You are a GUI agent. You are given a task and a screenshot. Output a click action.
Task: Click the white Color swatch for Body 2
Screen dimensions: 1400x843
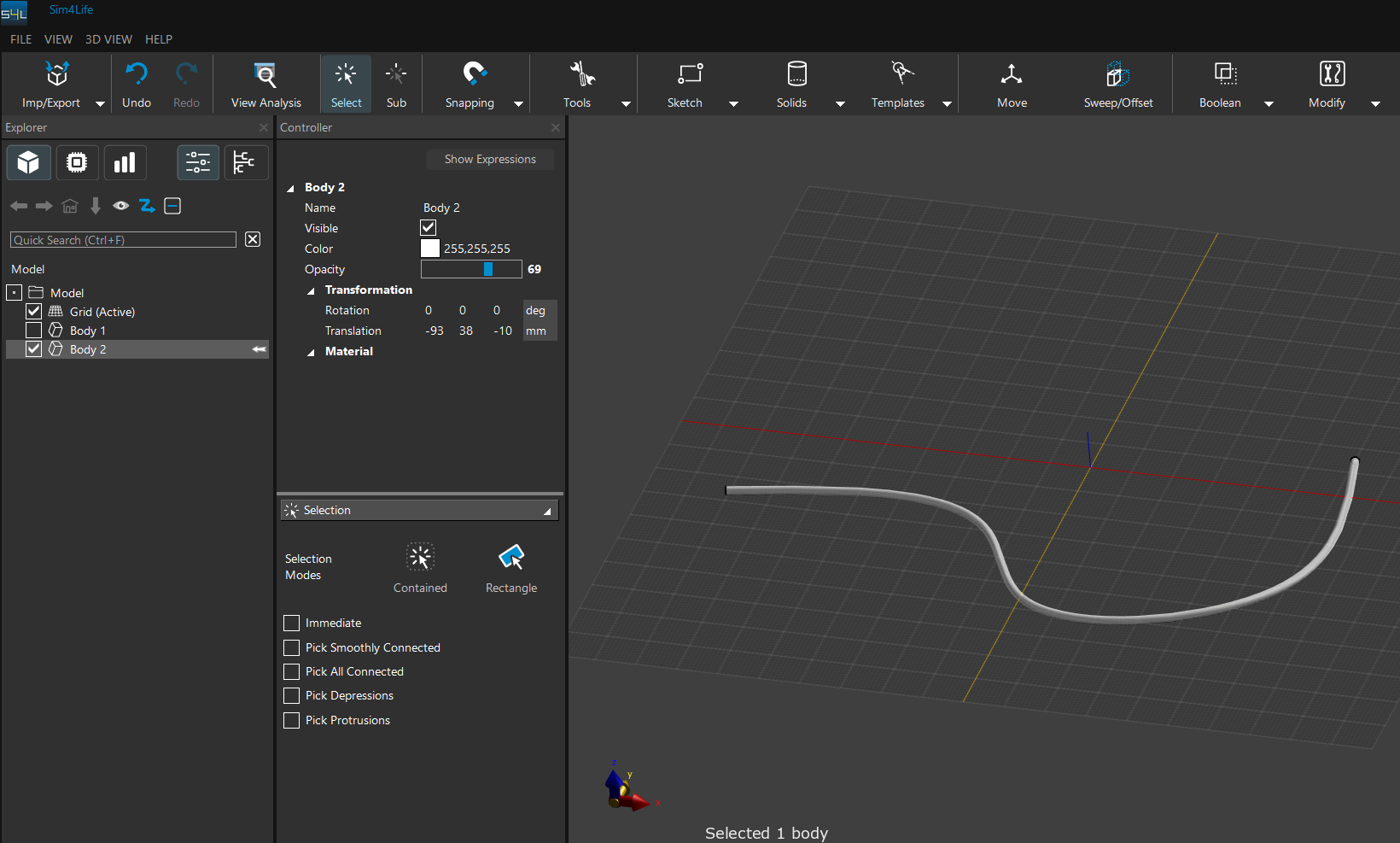430,249
